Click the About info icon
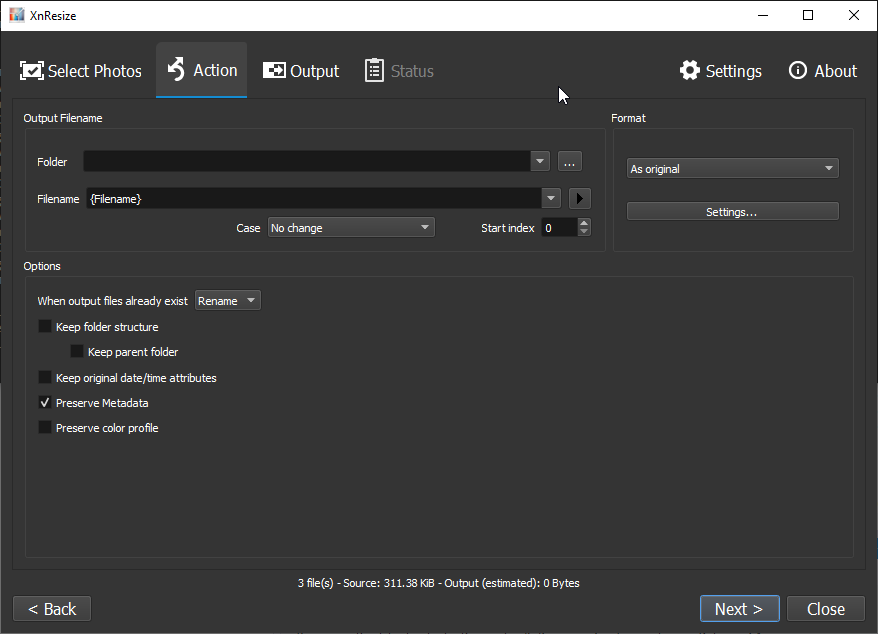 (797, 70)
